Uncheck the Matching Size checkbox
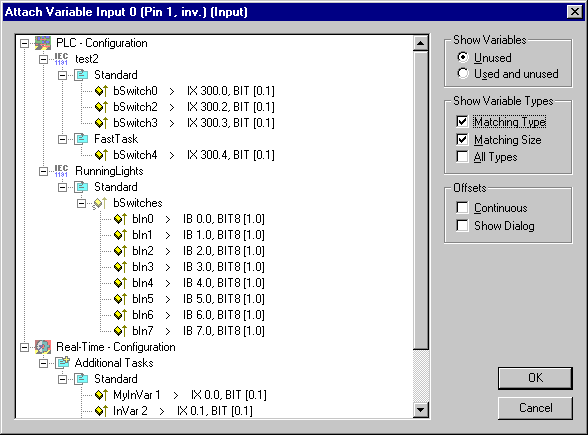588x435 pixels. click(x=462, y=140)
